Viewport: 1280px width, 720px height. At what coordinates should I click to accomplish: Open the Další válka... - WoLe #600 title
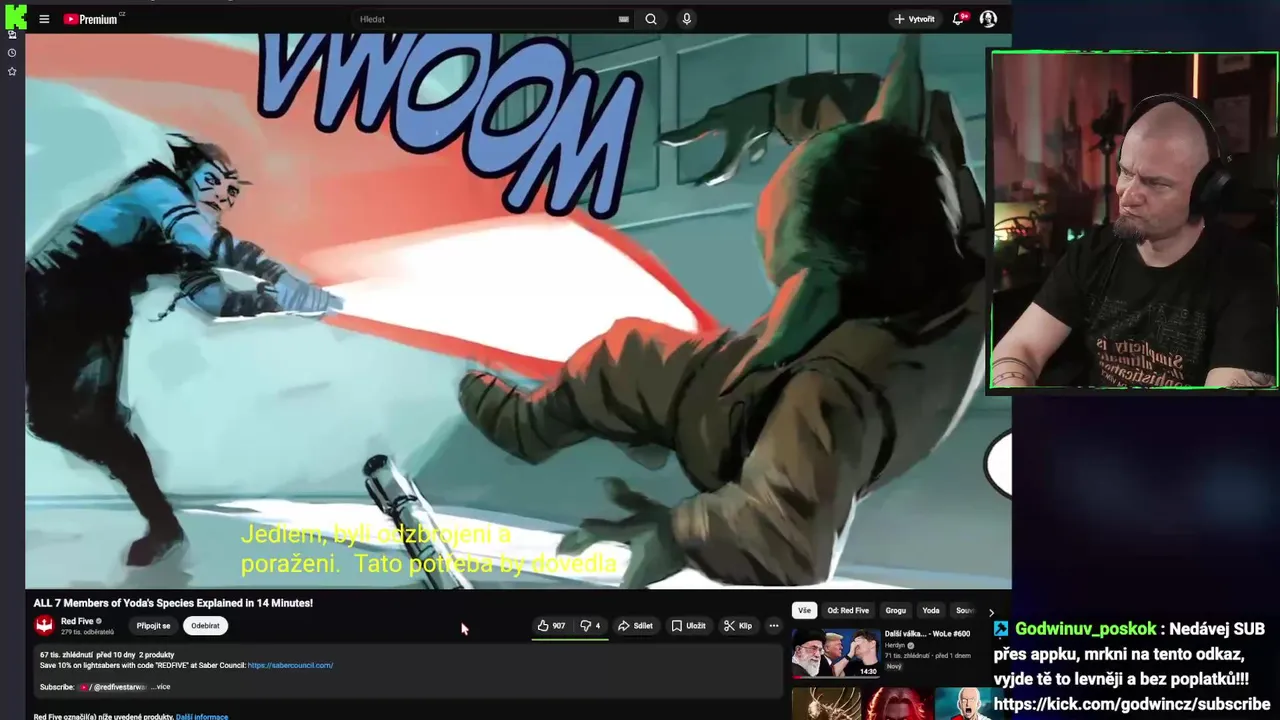pos(927,633)
